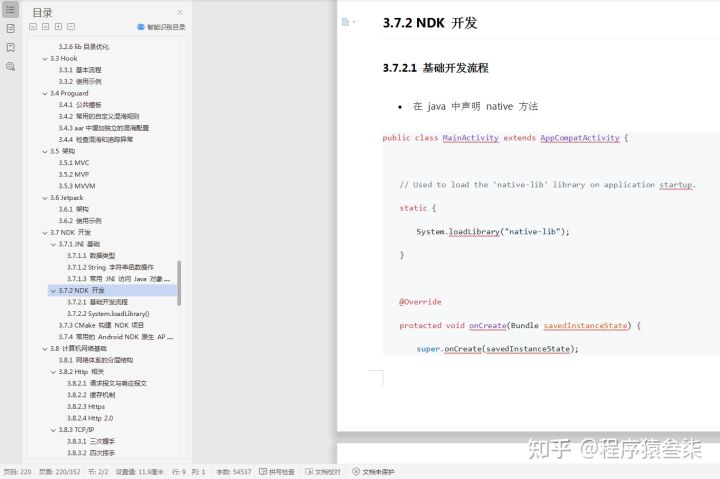Jump to 3.4.1 公共模板
The width and height of the screenshot is (720, 479).
[80, 105]
